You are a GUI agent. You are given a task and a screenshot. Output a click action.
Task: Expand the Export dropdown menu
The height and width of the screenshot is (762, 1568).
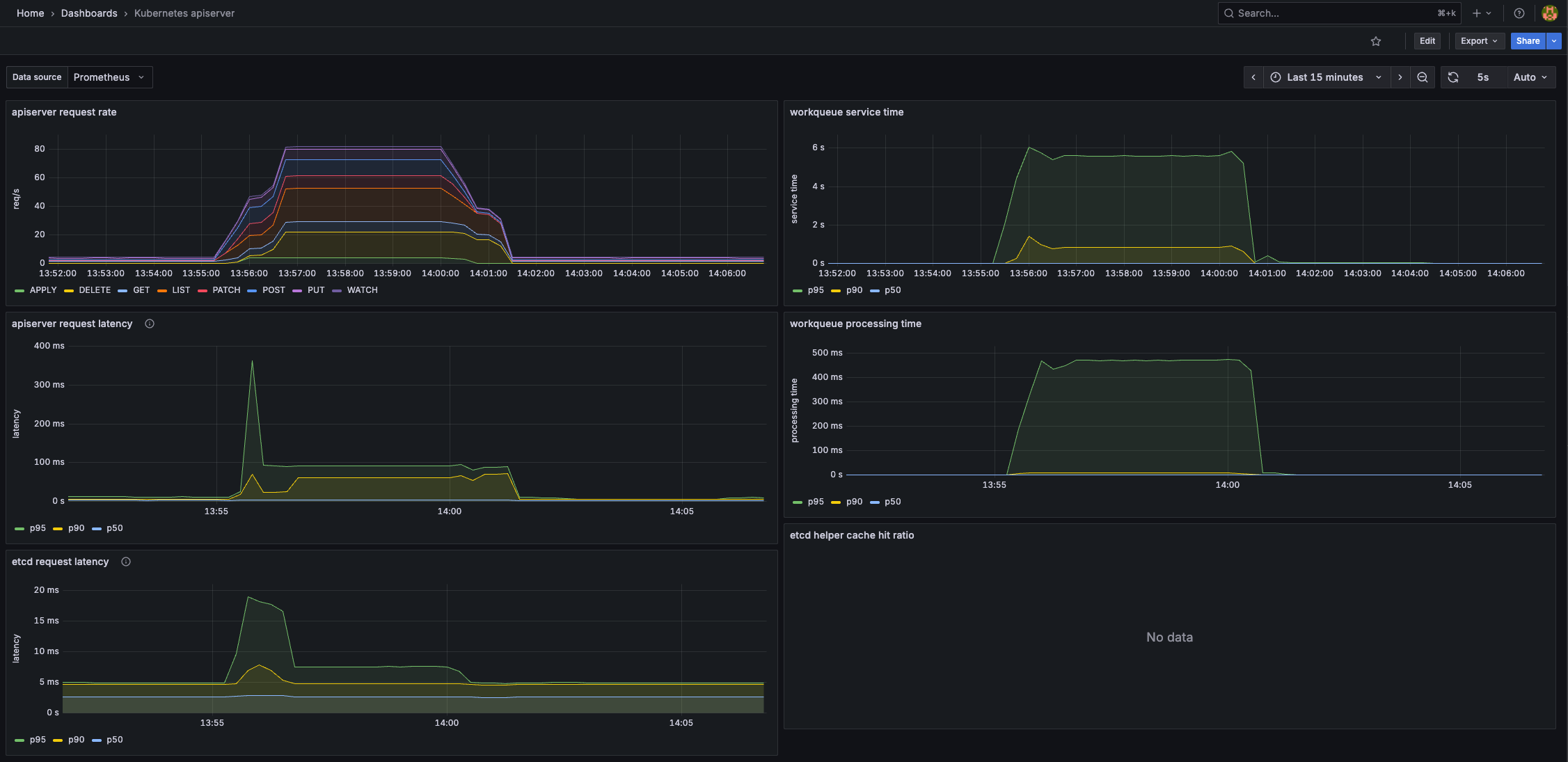[x=1479, y=41]
